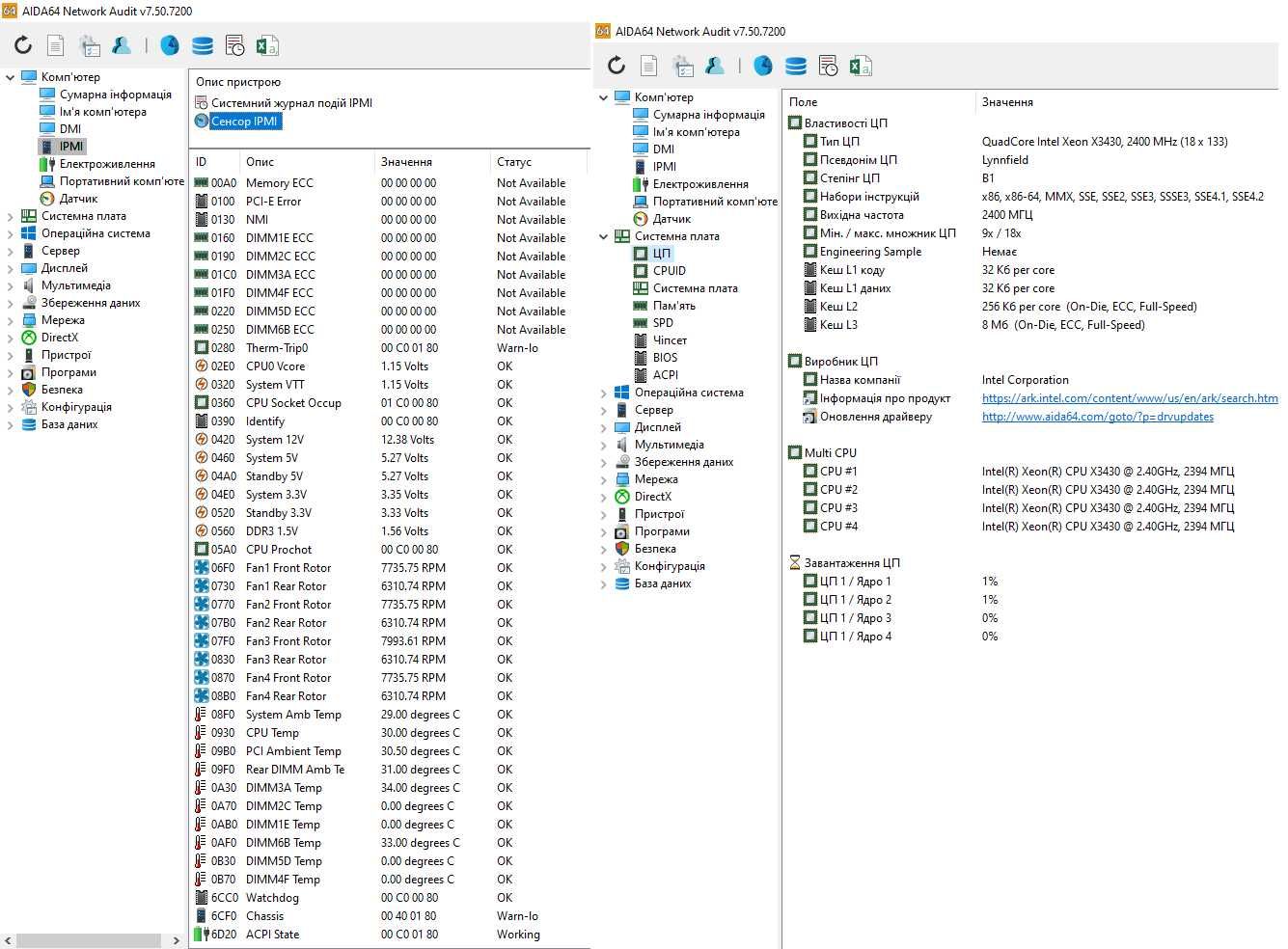Expand Мережа in left window tree
The height and width of the screenshot is (949, 1288).
11,320
